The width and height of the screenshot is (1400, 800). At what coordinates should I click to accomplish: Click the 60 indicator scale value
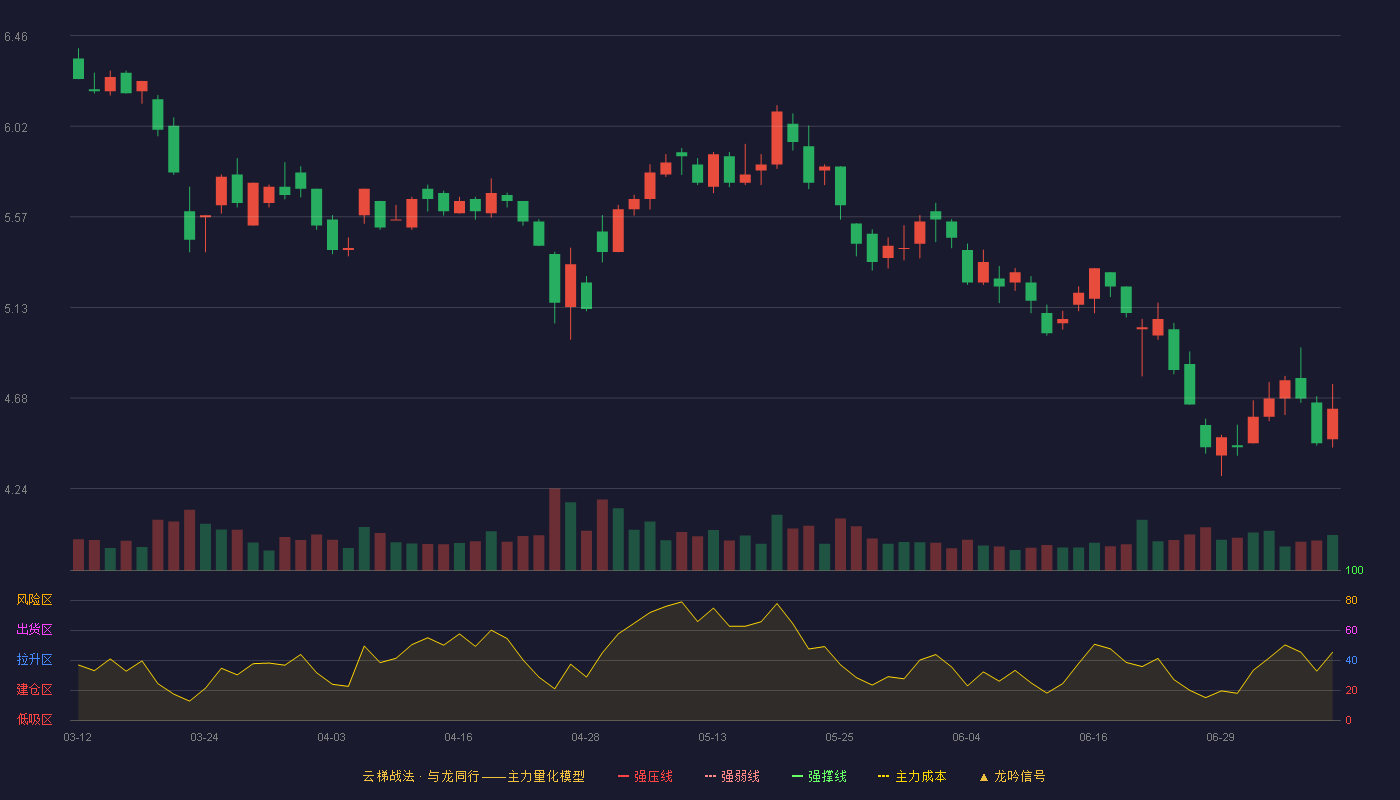point(1351,631)
